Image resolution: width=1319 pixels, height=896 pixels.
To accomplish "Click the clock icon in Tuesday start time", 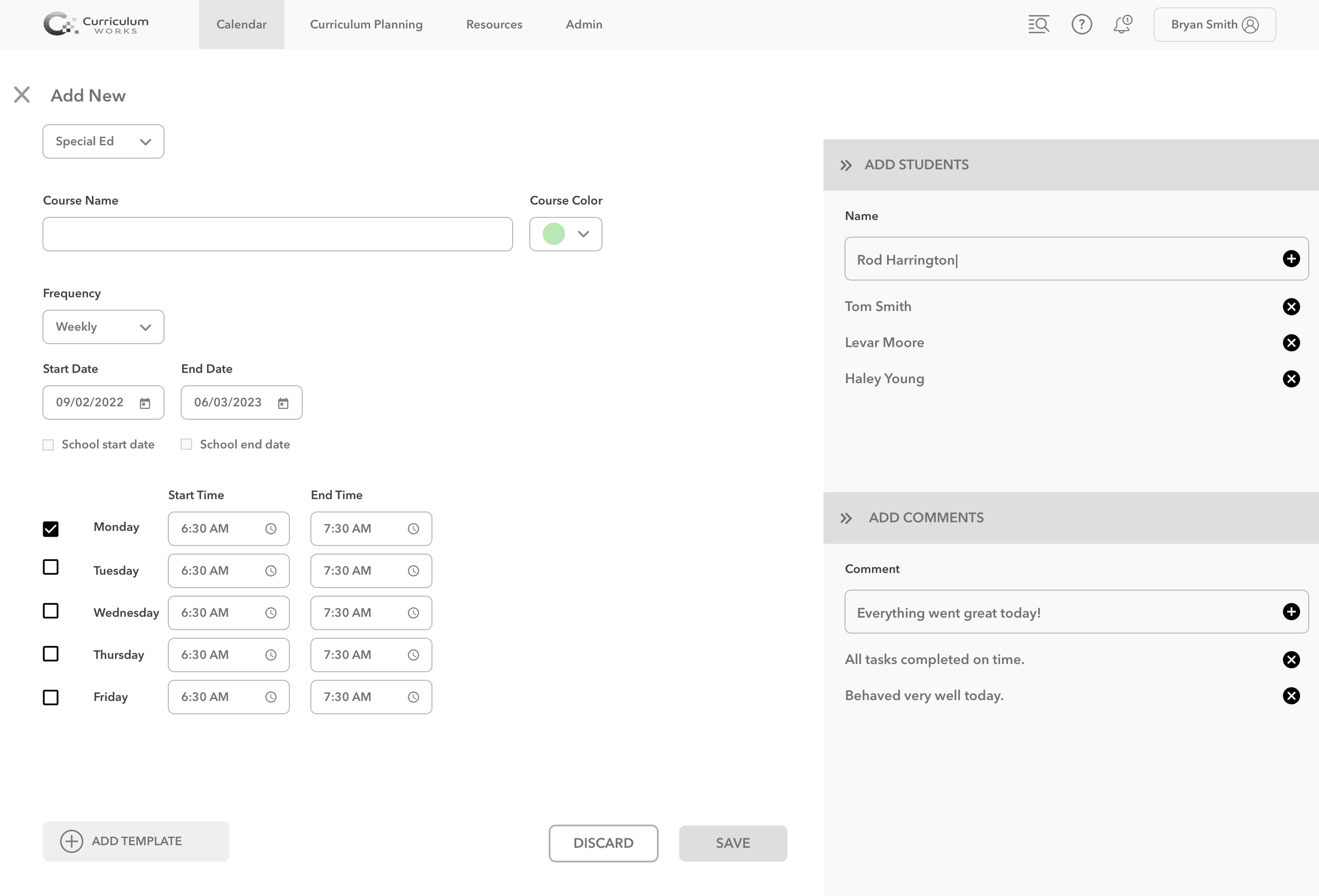I will pyautogui.click(x=271, y=570).
